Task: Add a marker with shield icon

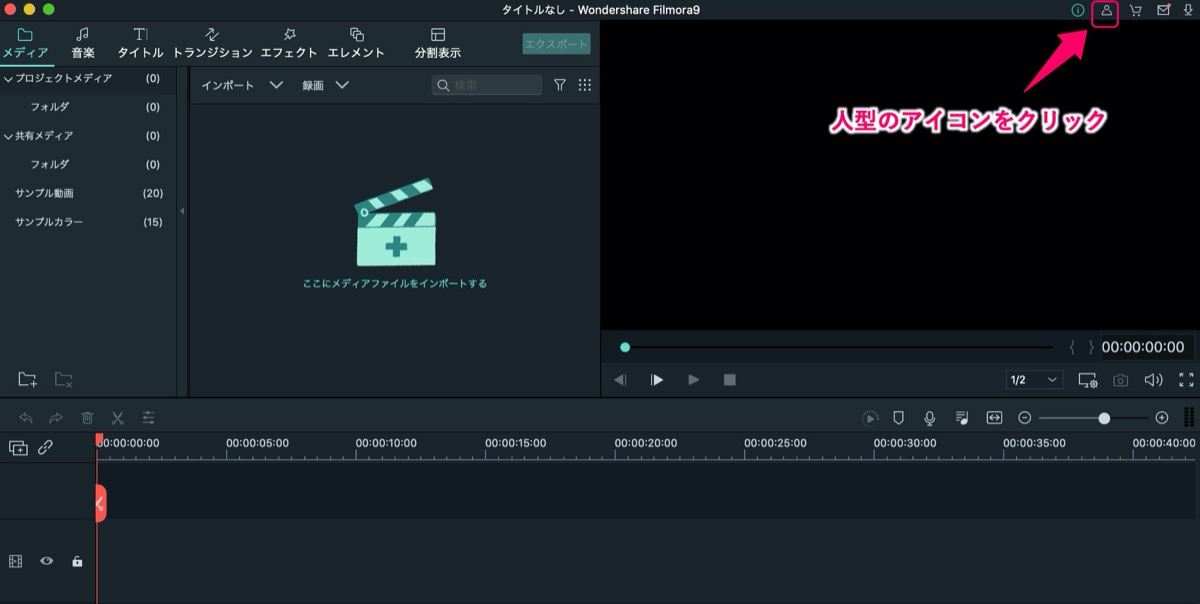Action: 899,418
